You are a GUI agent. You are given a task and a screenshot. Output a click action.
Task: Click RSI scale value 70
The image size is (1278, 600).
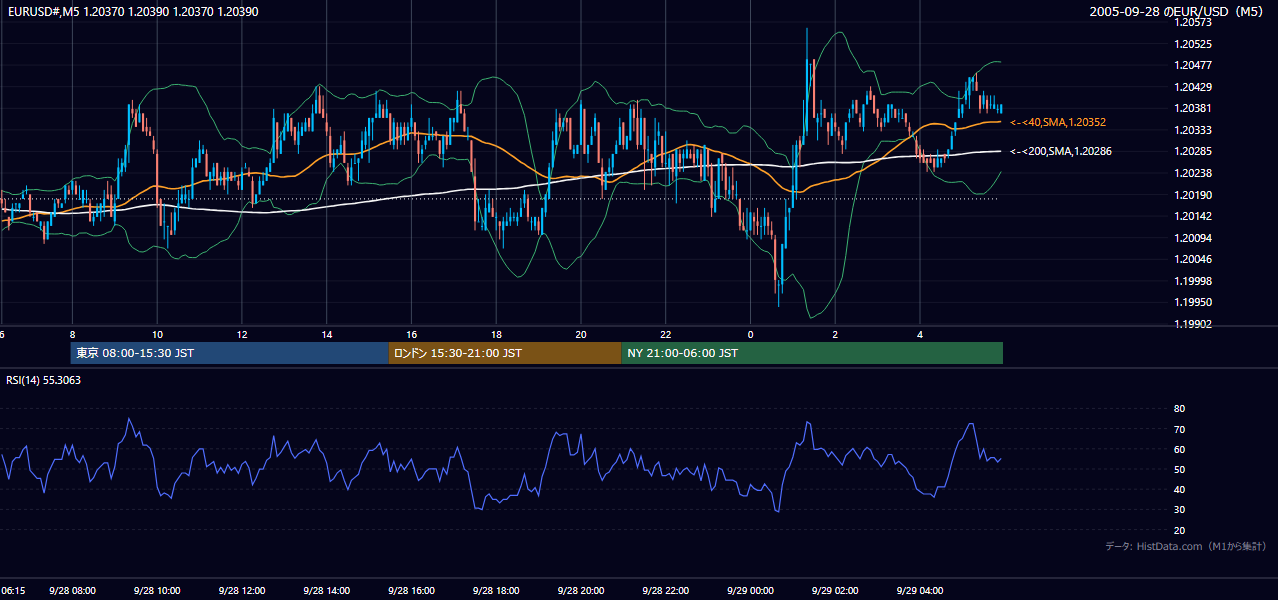1180,429
